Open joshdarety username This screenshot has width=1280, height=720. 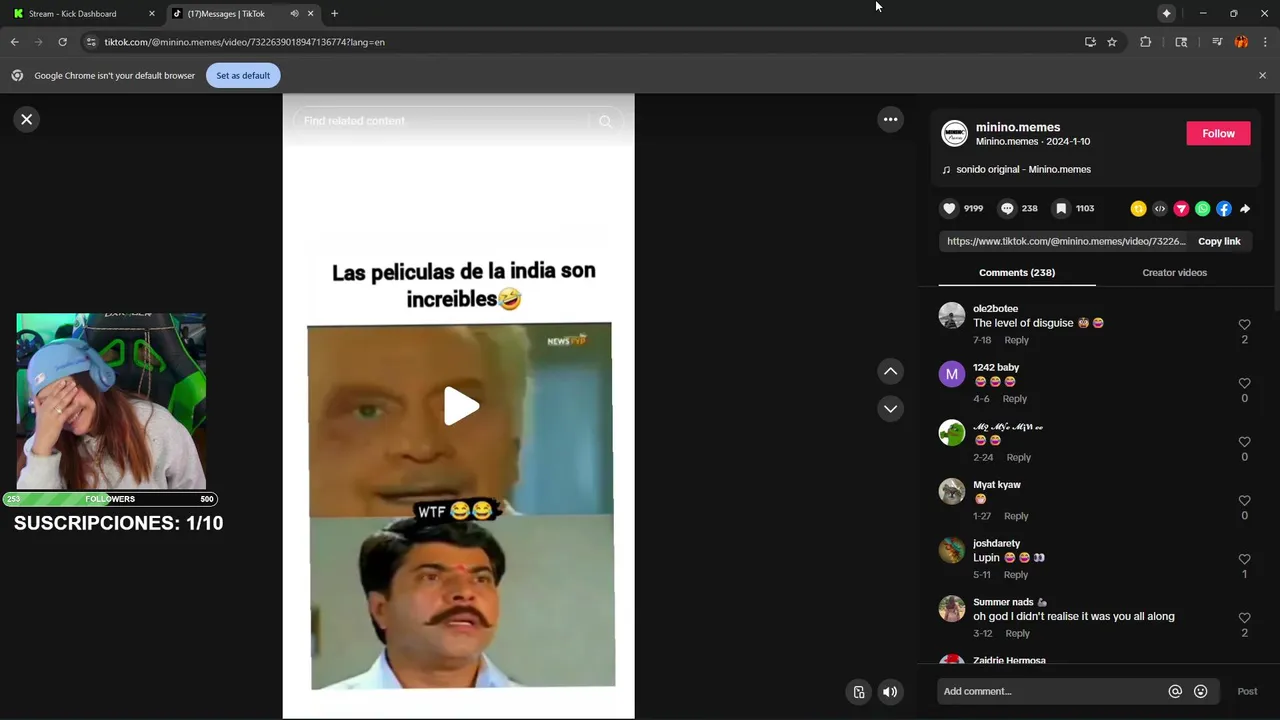coord(996,543)
